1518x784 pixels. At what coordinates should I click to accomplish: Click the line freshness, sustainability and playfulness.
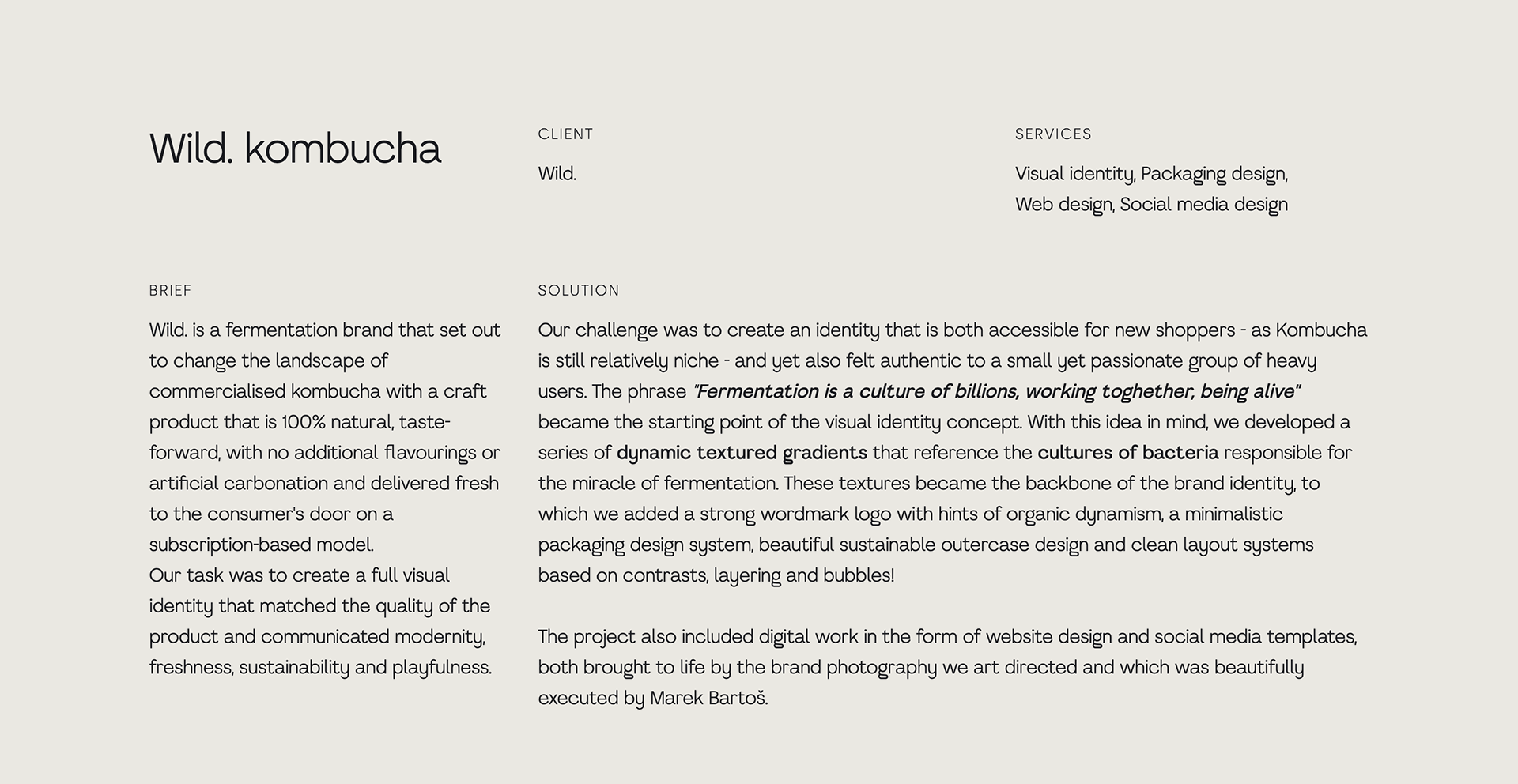(320, 668)
